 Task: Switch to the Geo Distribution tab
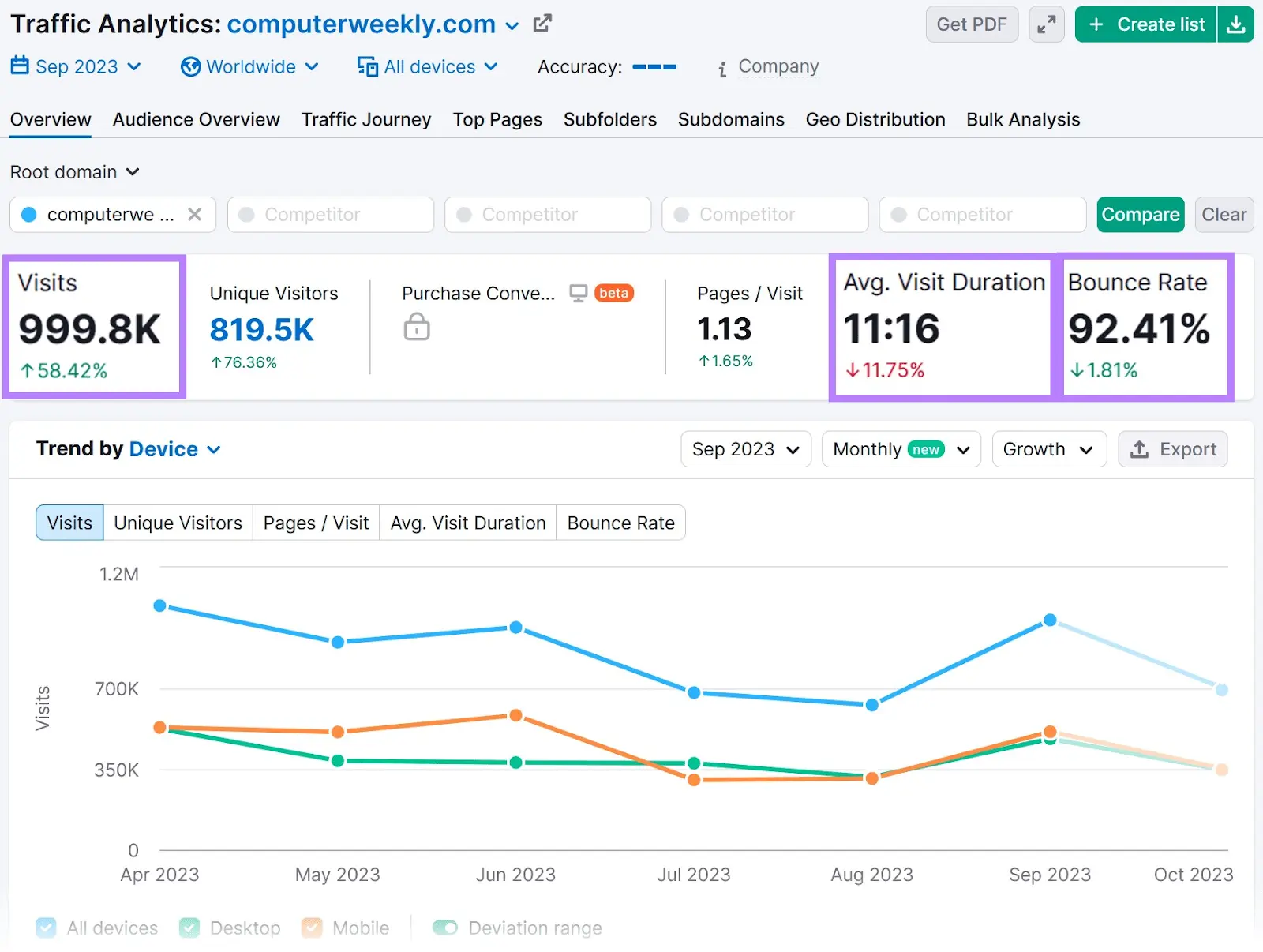click(x=875, y=119)
